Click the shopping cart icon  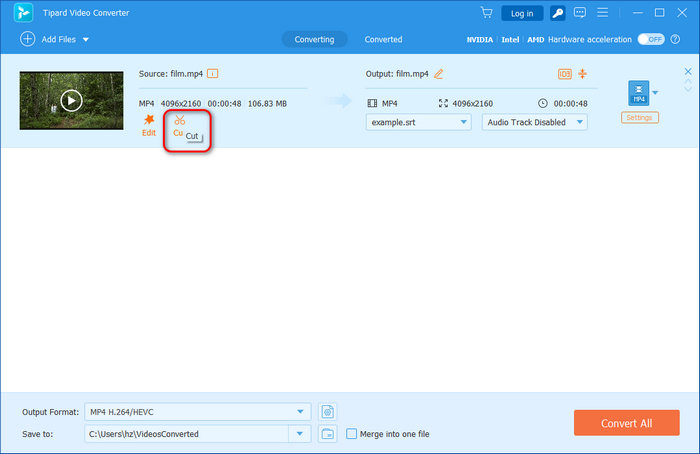pyautogui.click(x=486, y=13)
